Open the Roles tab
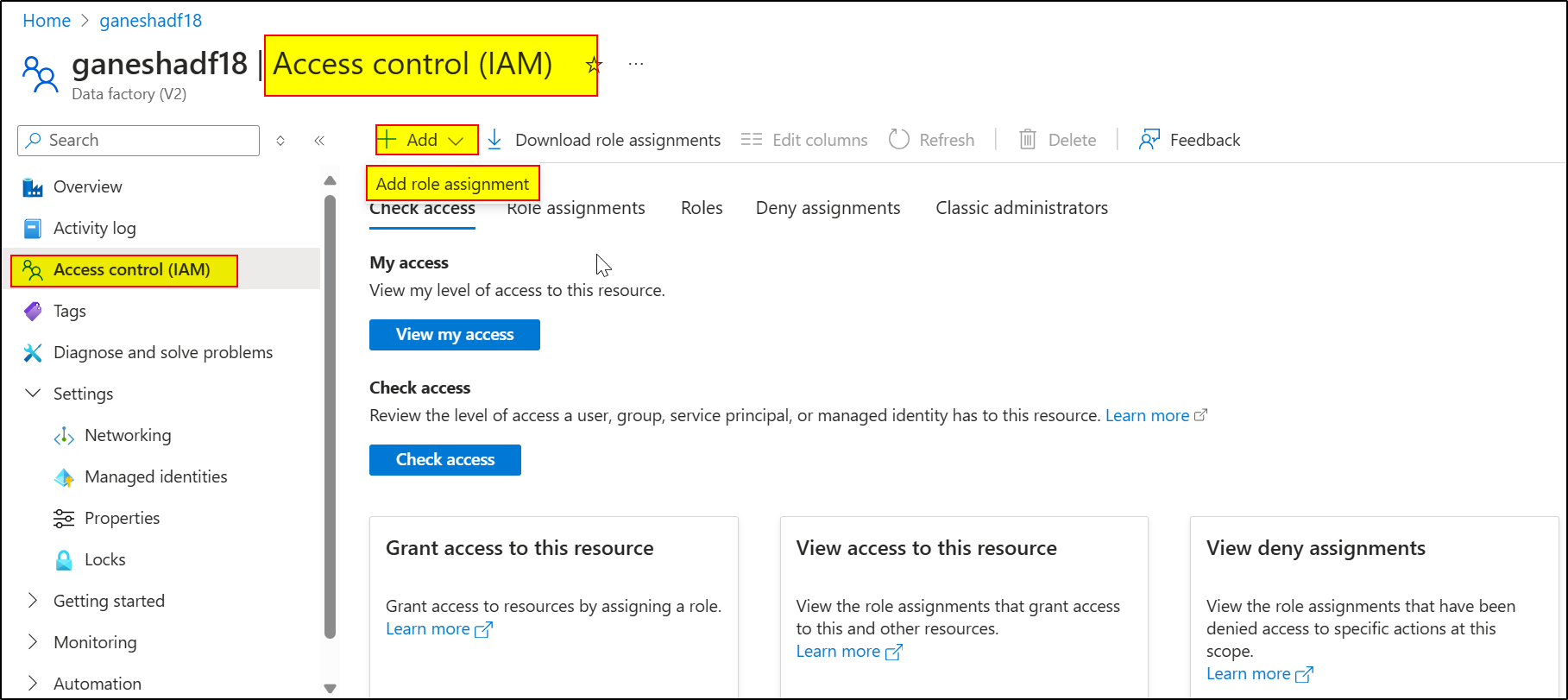The height and width of the screenshot is (700, 1568). click(702, 208)
